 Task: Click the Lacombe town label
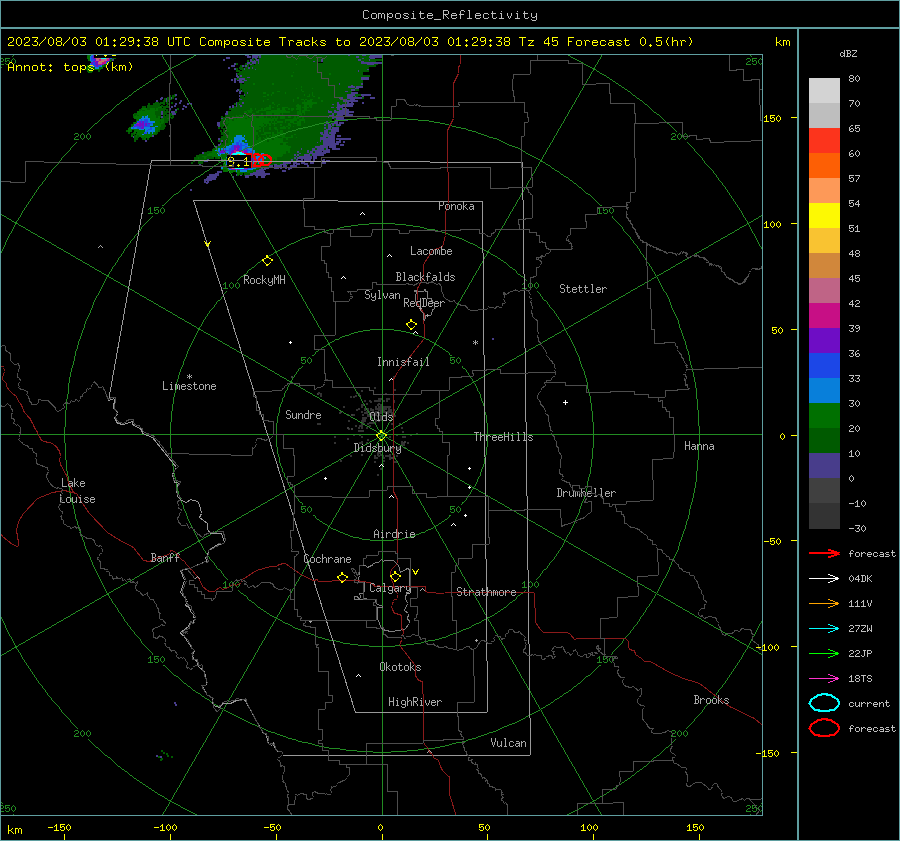(431, 251)
